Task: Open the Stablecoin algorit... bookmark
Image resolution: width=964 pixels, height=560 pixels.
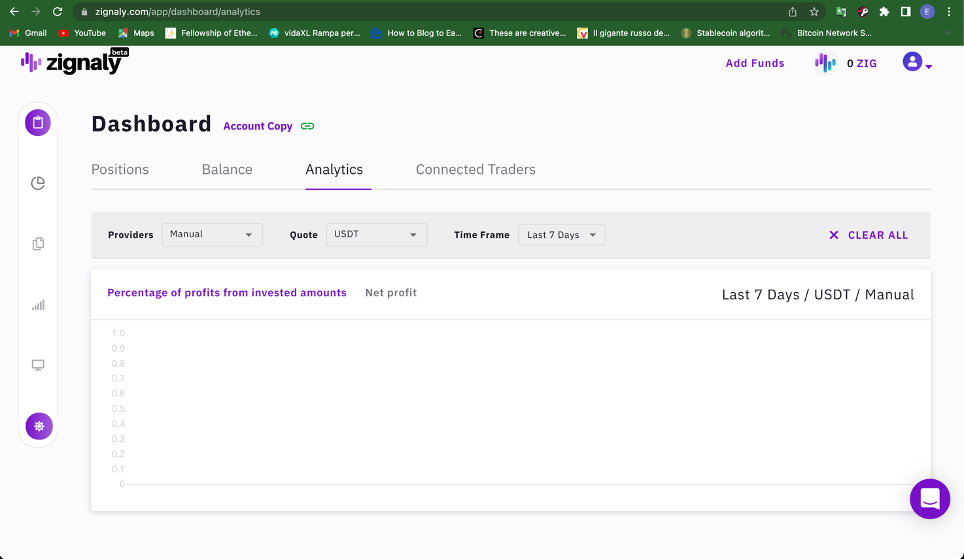Action: 725,33
